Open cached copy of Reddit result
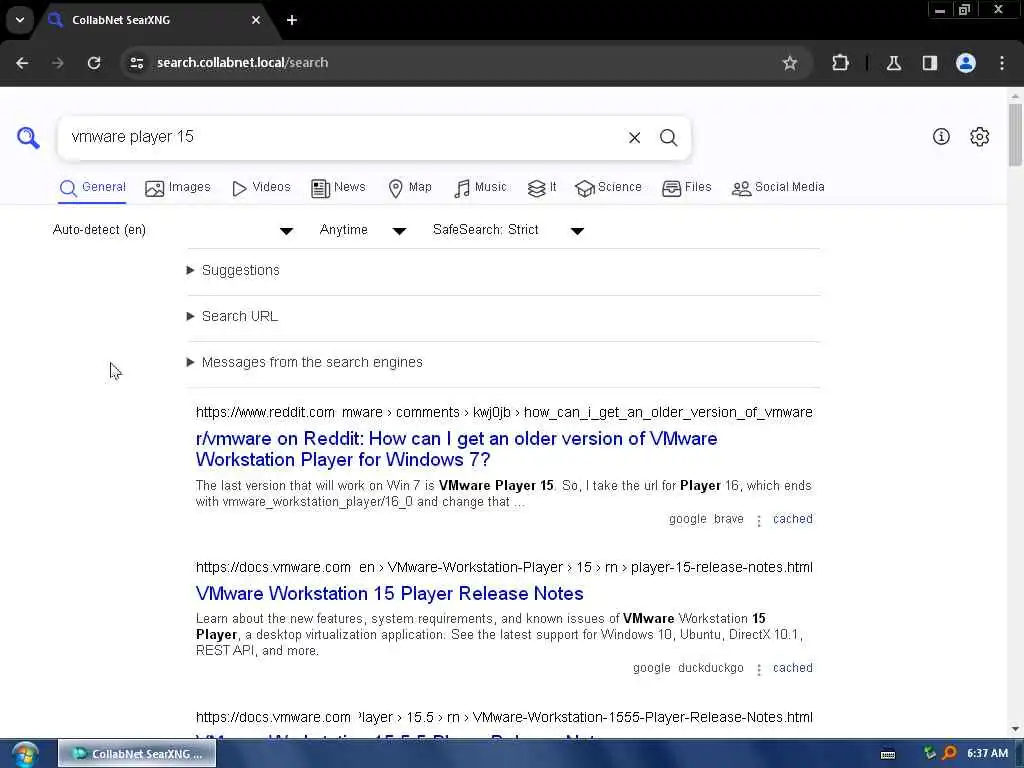This screenshot has width=1024, height=768. [x=793, y=519]
